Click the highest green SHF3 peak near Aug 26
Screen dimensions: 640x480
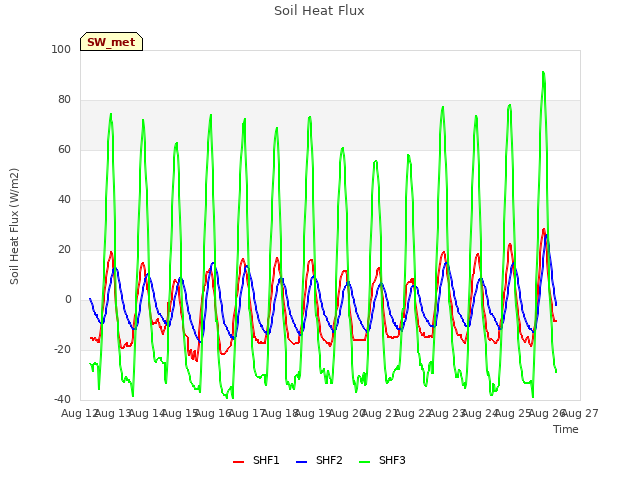coord(543,72)
